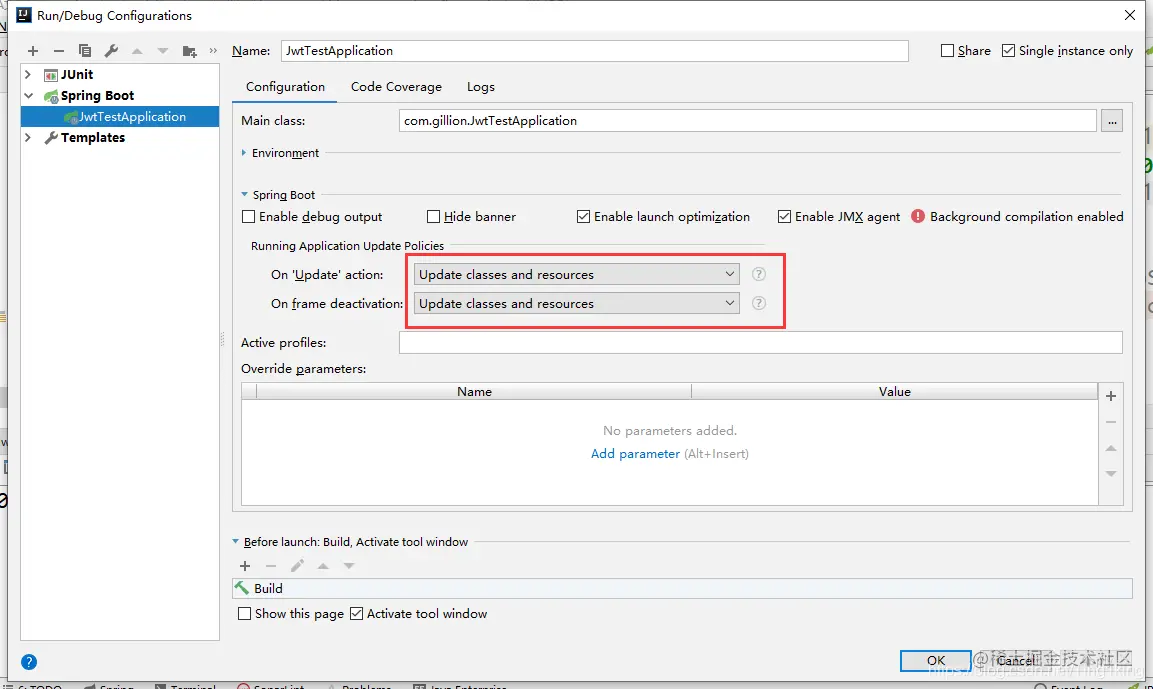Create new folder for configurations
The height and width of the screenshot is (689, 1153).
[x=189, y=51]
